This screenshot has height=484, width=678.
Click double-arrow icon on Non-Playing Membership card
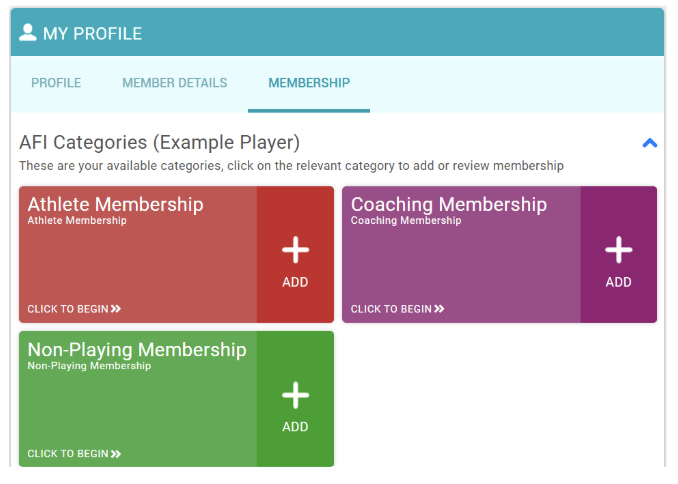pyautogui.click(x=116, y=454)
